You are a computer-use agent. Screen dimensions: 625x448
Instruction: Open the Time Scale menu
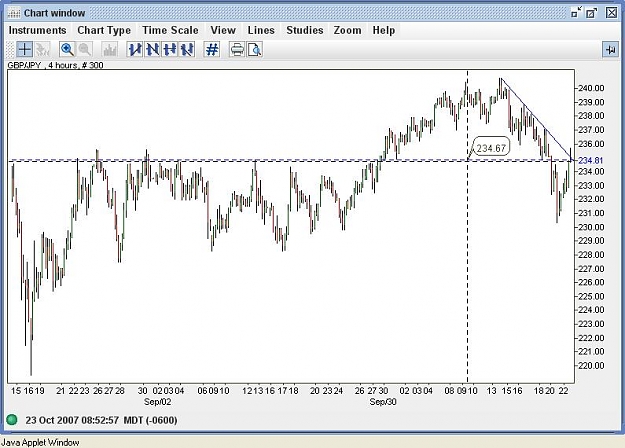point(170,30)
